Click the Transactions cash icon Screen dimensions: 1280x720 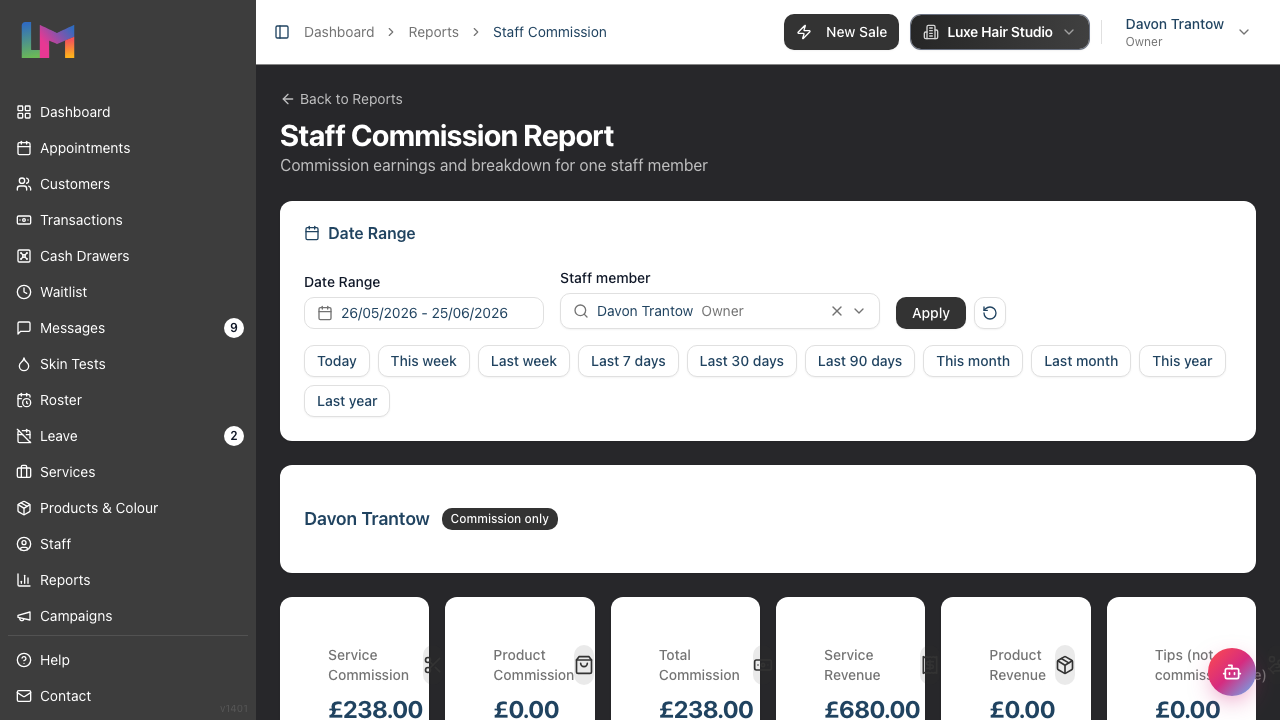24,220
